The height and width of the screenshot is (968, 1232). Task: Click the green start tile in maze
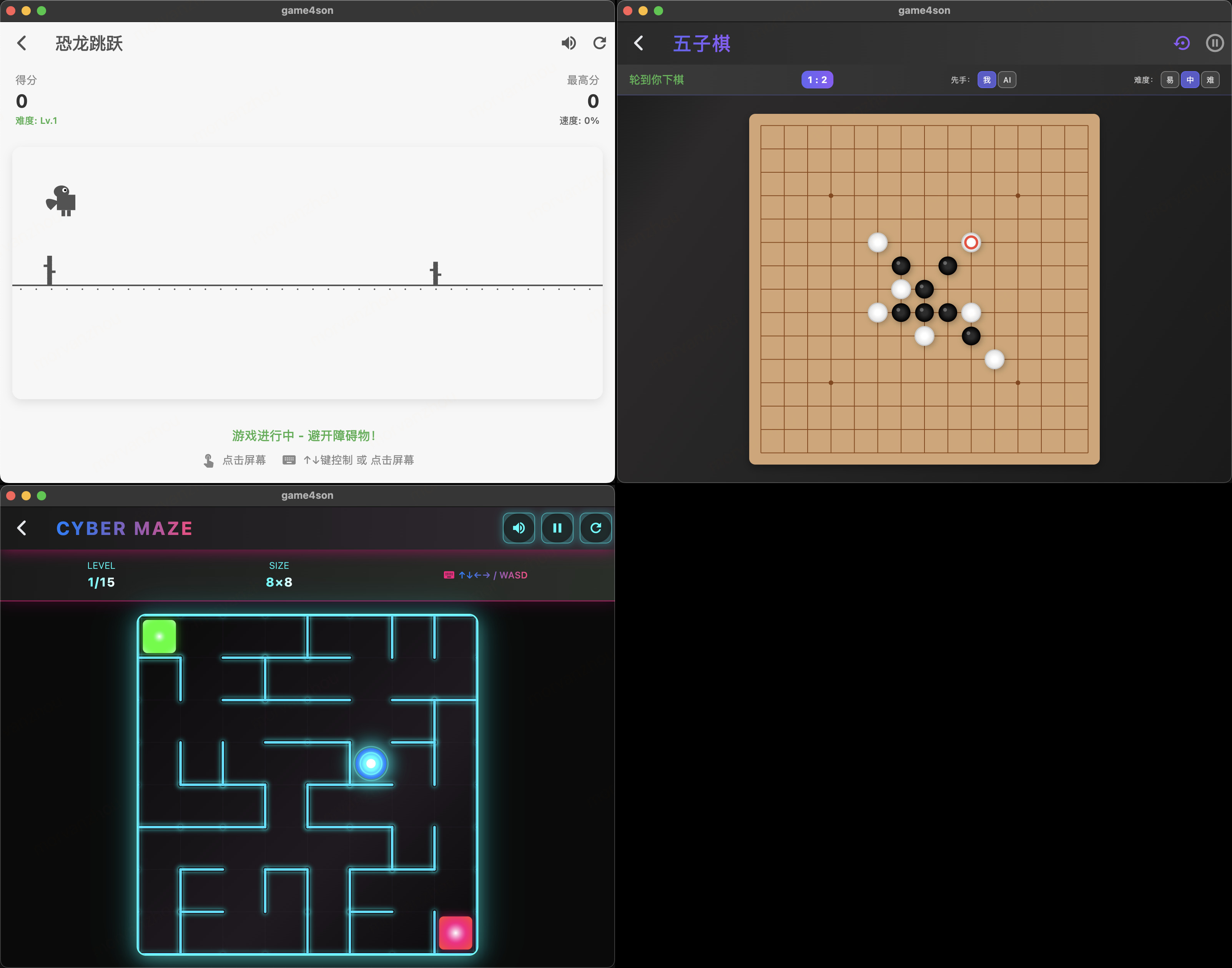click(x=159, y=636)
